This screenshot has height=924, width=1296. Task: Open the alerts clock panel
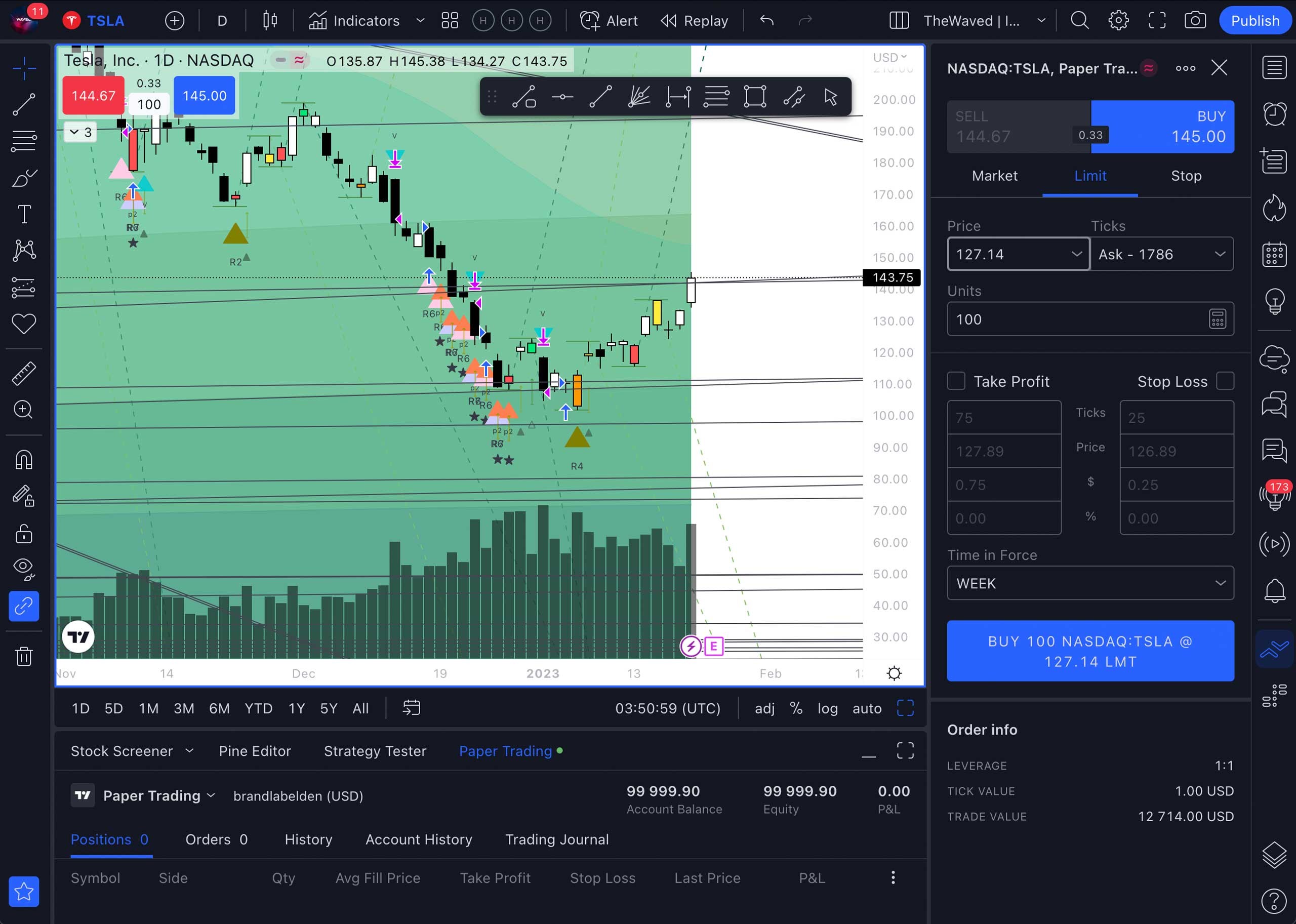coord(1274,114)
